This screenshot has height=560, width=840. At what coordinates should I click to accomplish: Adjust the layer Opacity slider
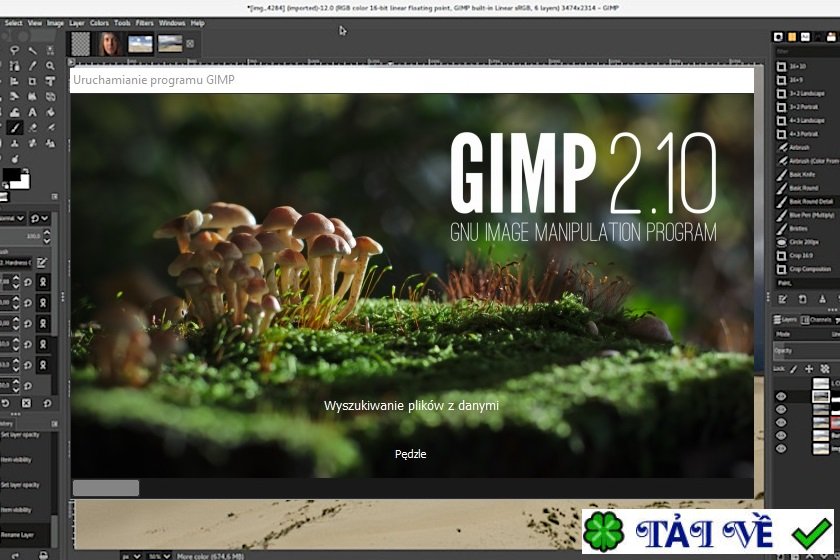click(x=806, y=351)
